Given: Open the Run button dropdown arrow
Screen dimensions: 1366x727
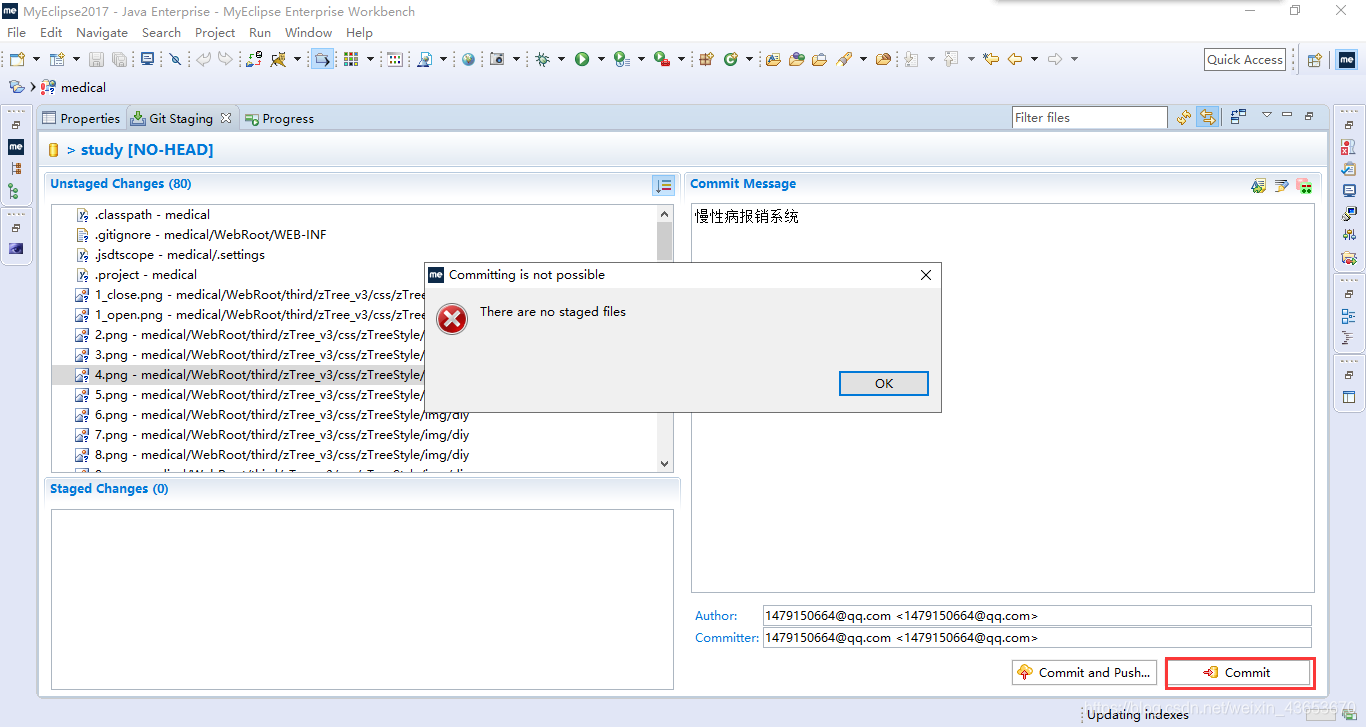Looking at the screenshot, I should 601,60.
